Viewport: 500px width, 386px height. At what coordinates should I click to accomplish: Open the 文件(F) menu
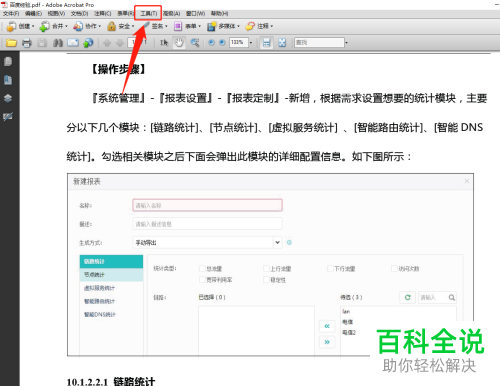click(x=11, y=14)
